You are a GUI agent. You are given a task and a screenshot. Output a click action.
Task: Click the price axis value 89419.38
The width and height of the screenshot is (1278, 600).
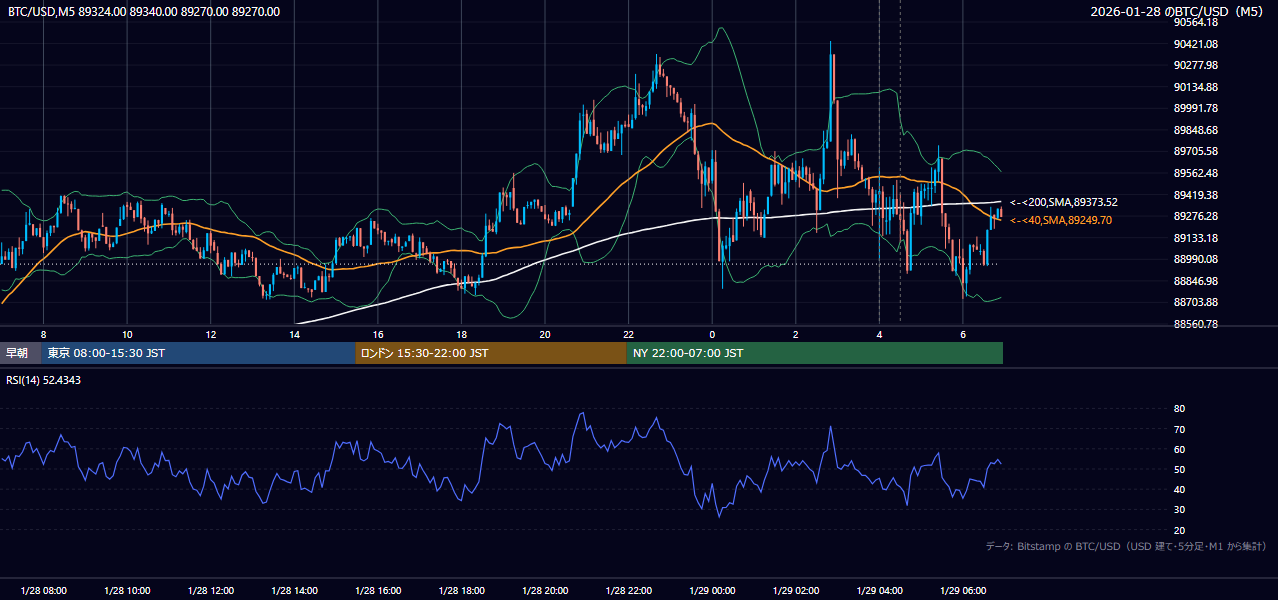tap(1196, 195)
